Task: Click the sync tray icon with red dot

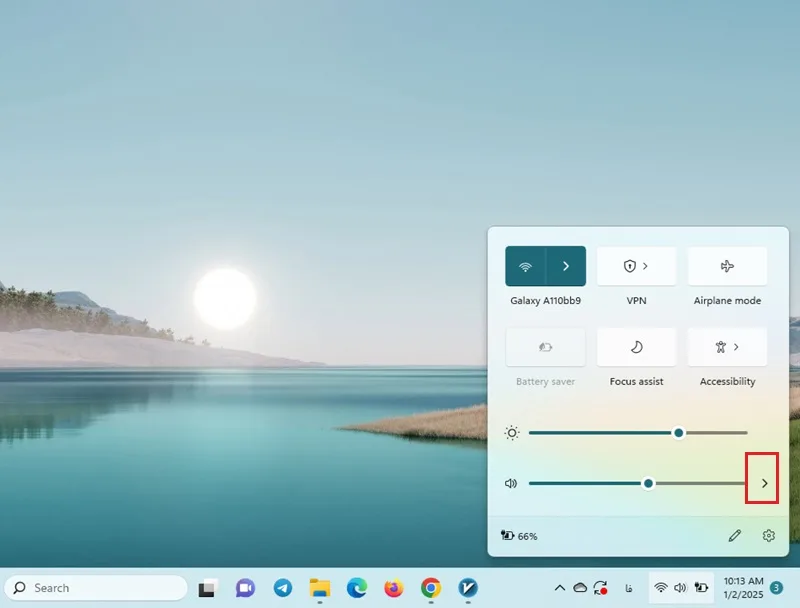Action: [601, 588]
